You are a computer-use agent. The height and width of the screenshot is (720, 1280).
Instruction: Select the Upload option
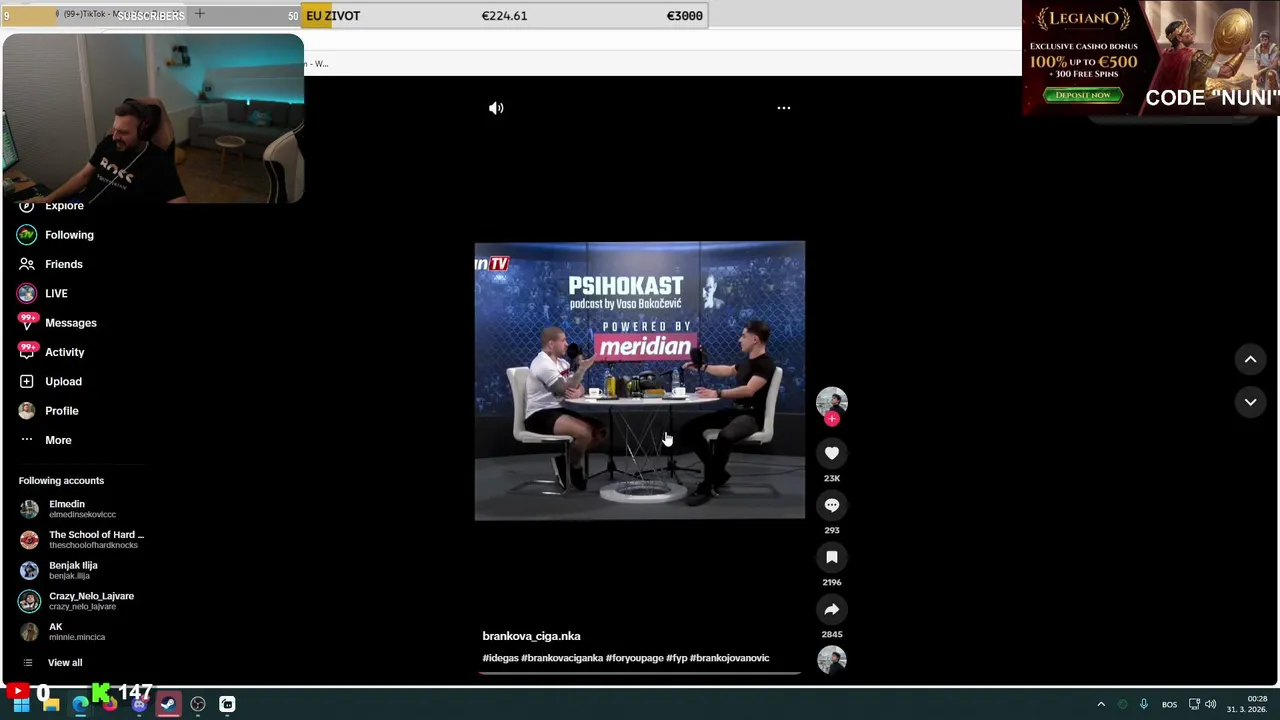[x=63, y=381]
